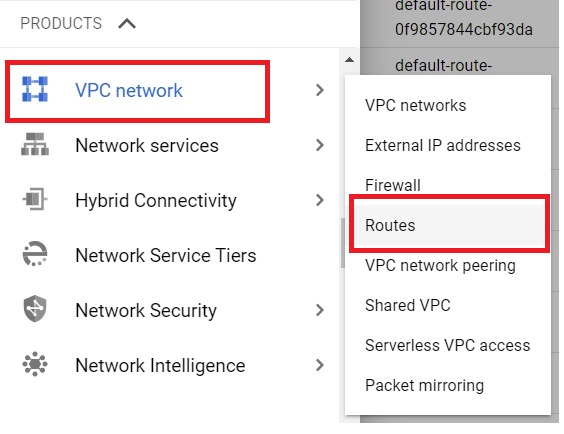Click the Hybrid Connectivity icon

click(35, 199)
